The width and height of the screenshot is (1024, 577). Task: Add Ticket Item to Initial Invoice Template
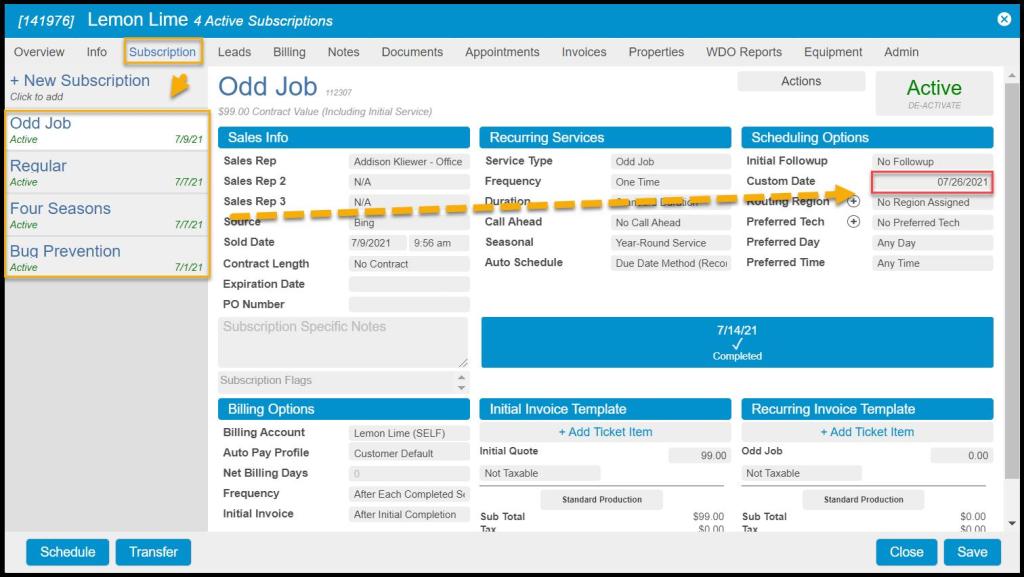point(609,432)
